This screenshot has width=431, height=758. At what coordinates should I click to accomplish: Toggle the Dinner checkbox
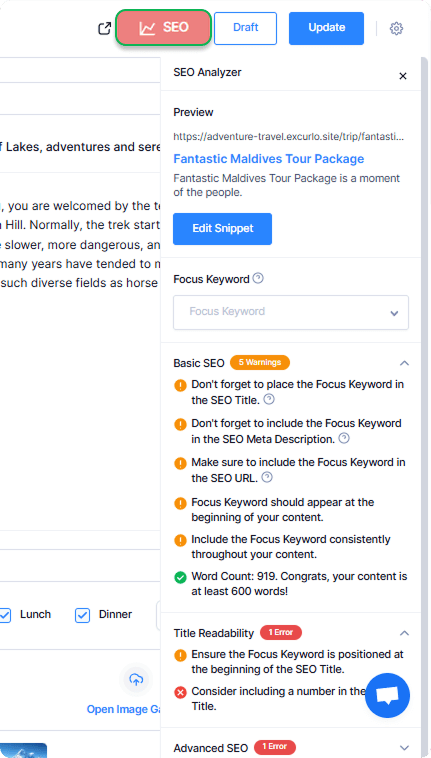pyautogui.click(x=83, y=615)
